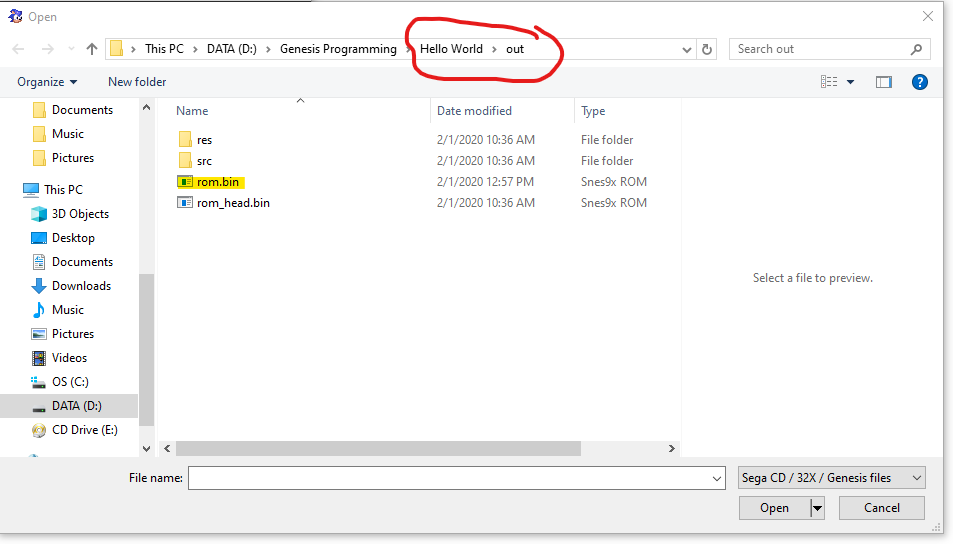The height and width of the screenshot is (544, 953).
Task: Click the New folder button
Action: pos(137,82)
